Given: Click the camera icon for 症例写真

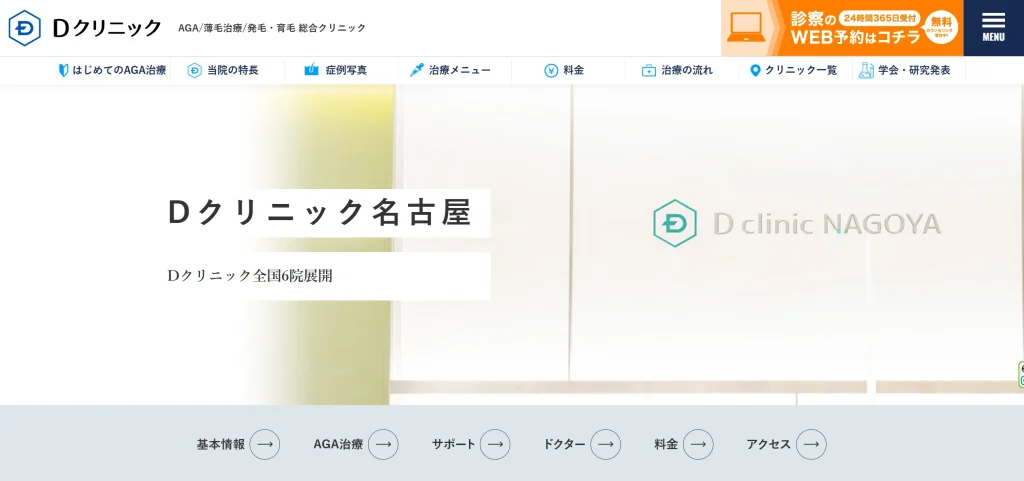Looking at the screenshot, I should click(x=311, y=71).
